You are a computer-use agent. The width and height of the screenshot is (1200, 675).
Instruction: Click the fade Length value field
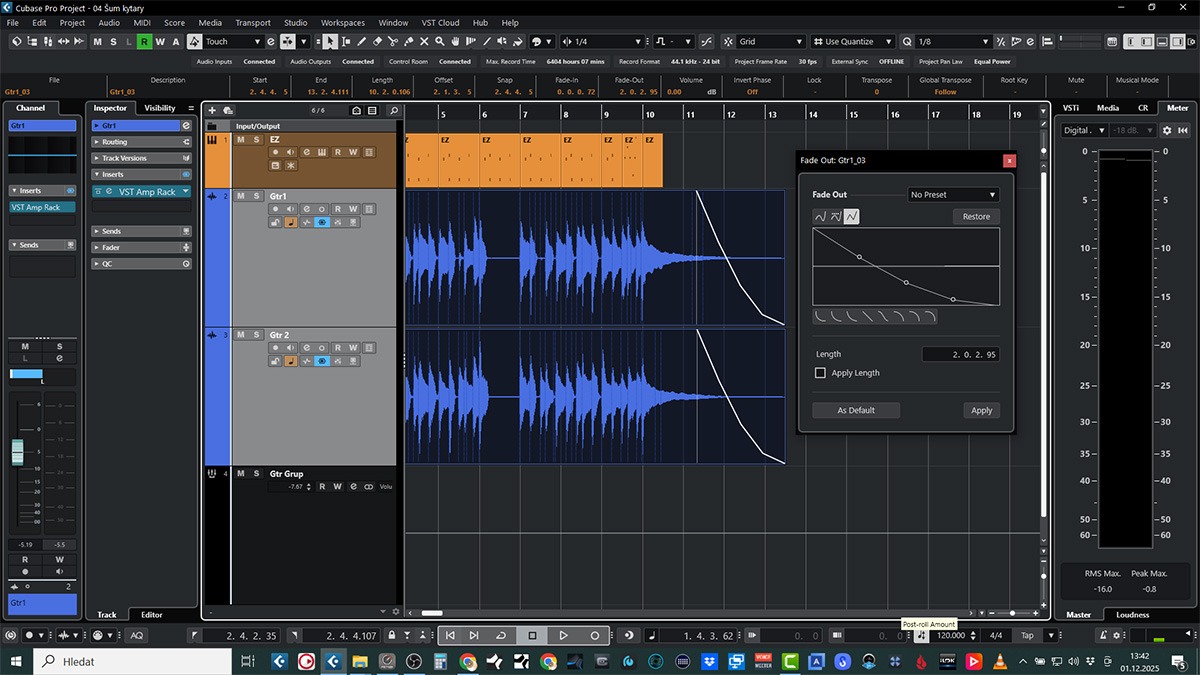[x=960, y=354]
